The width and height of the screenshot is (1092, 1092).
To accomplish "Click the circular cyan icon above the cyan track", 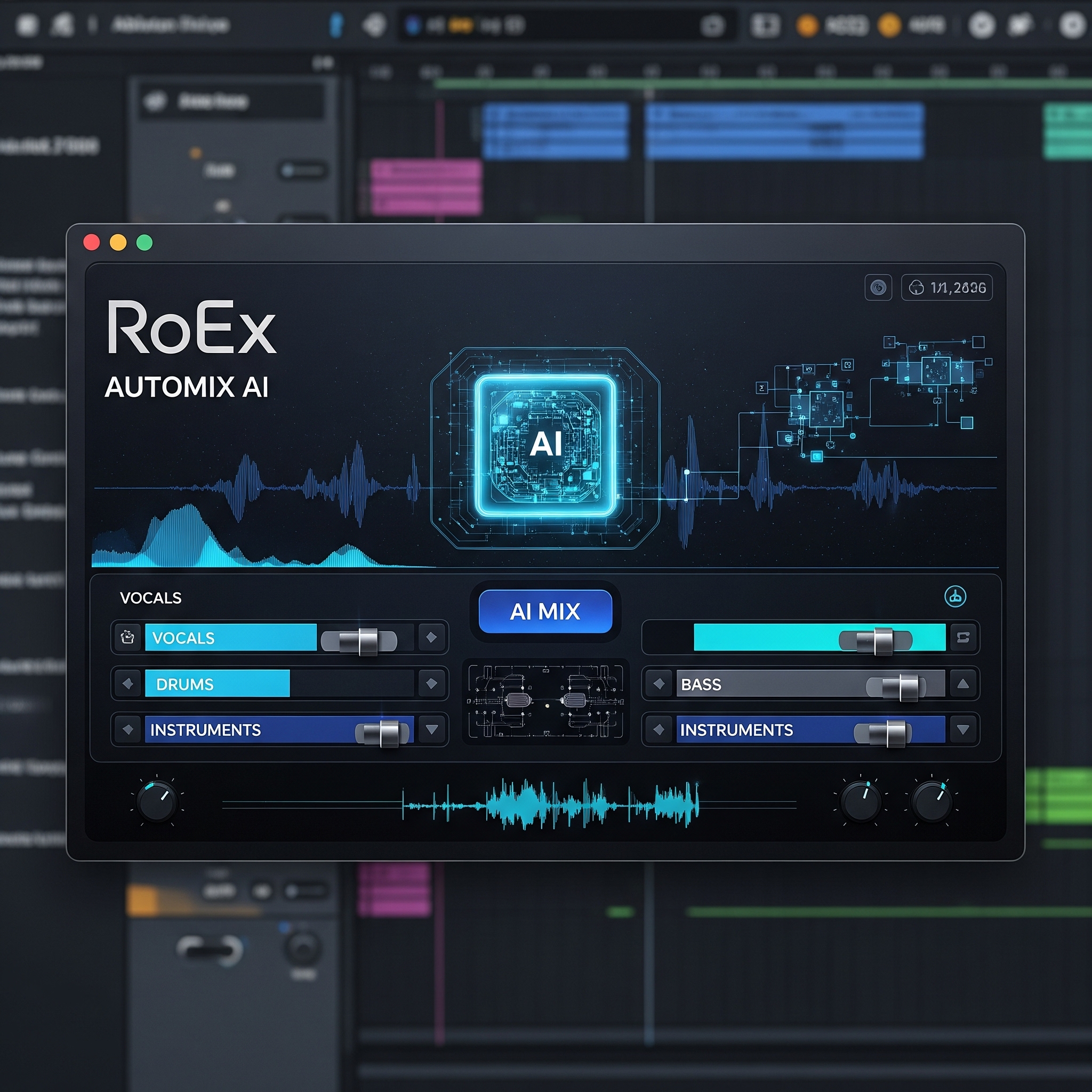I will pyautogui.click(x=955, y=596).
